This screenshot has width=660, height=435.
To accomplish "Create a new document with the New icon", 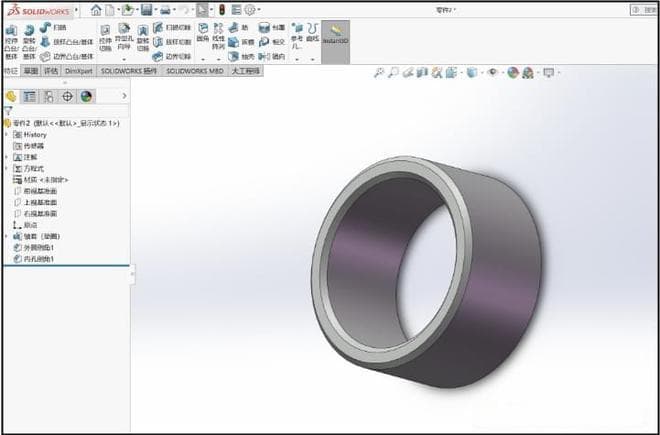I will click(x=110, y=10).
